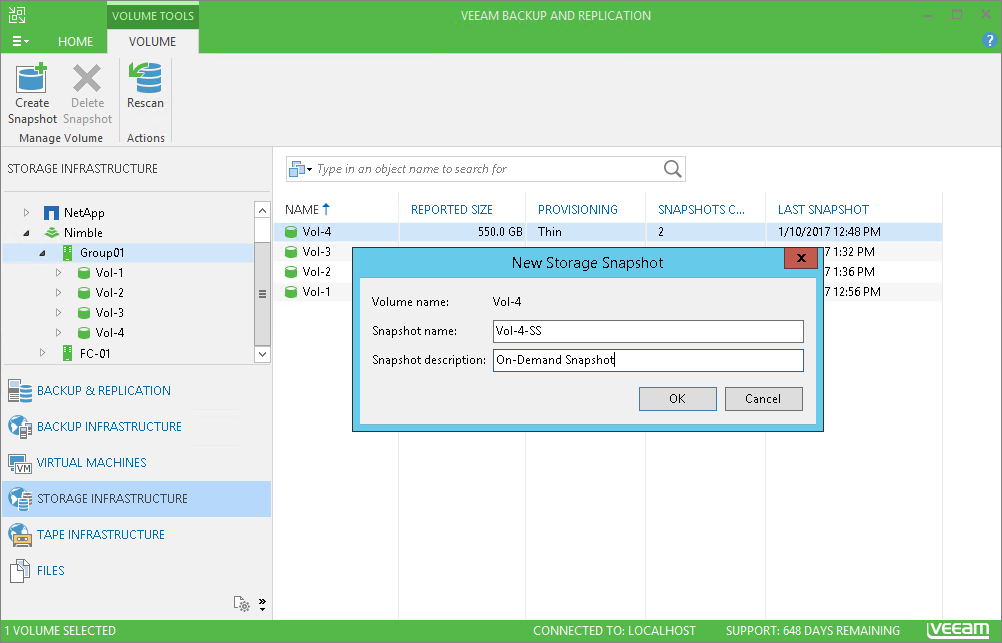Open the search scope dropdown
Viewport: 1002px width, 643px height.
point(301,169)
